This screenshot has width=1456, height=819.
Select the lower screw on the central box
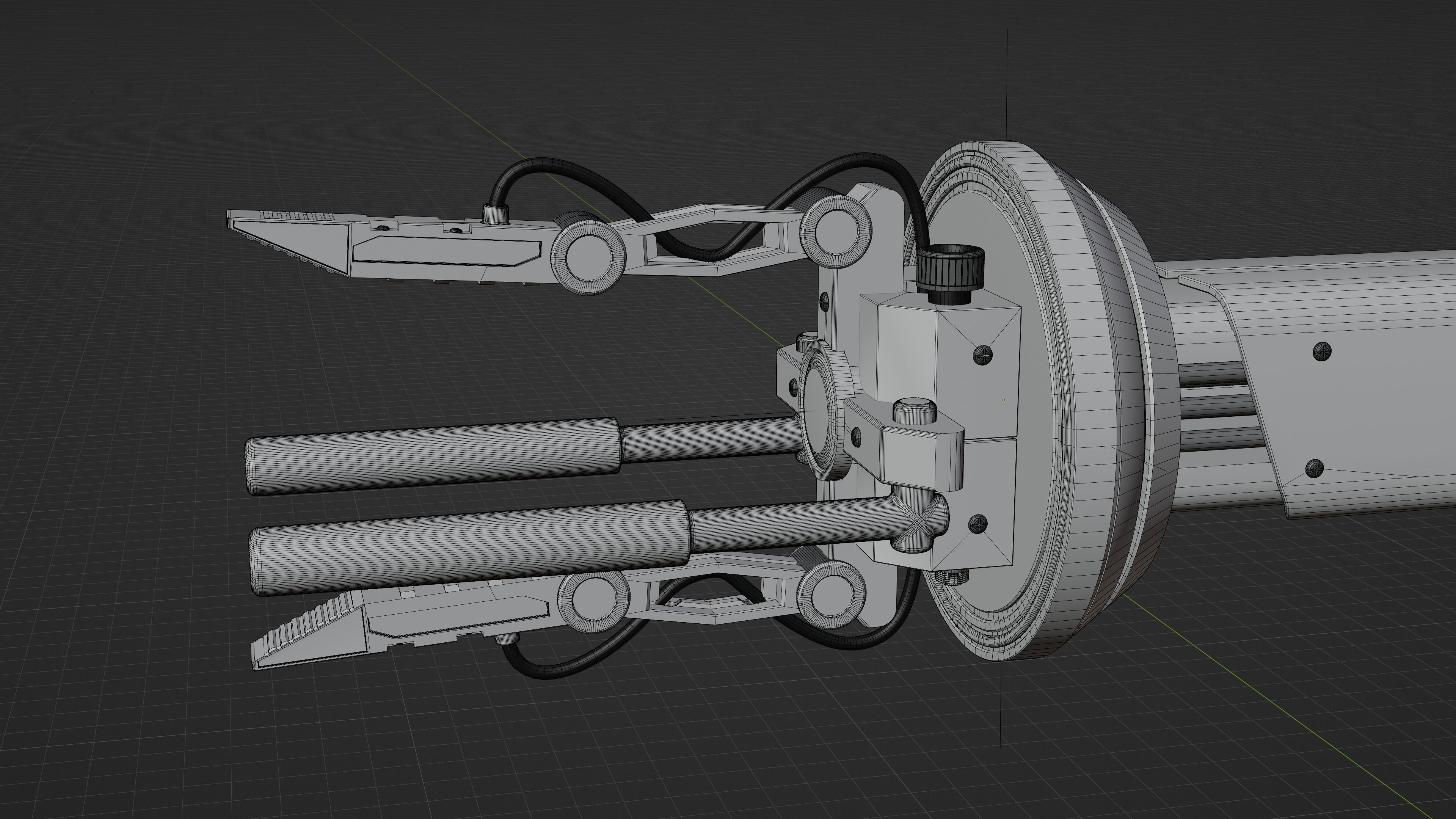978,524
